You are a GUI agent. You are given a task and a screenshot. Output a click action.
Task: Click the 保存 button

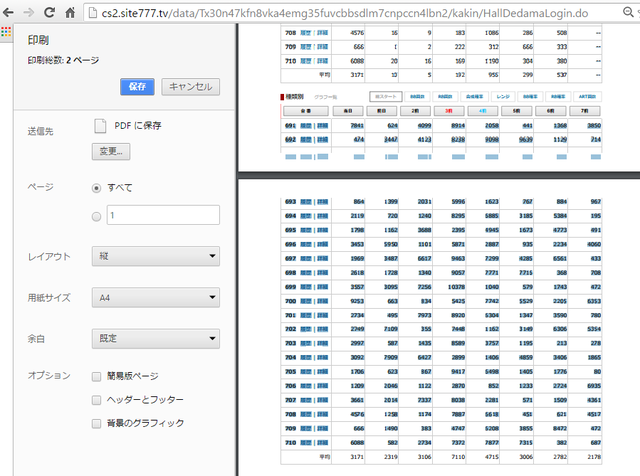click(x=137, y=87)
